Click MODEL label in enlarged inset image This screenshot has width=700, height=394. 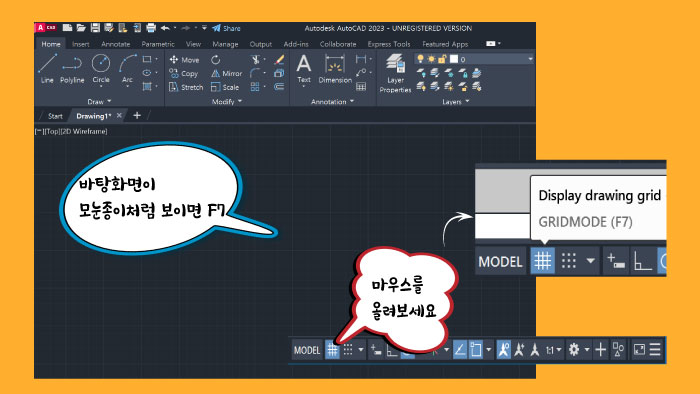(500, 261)
